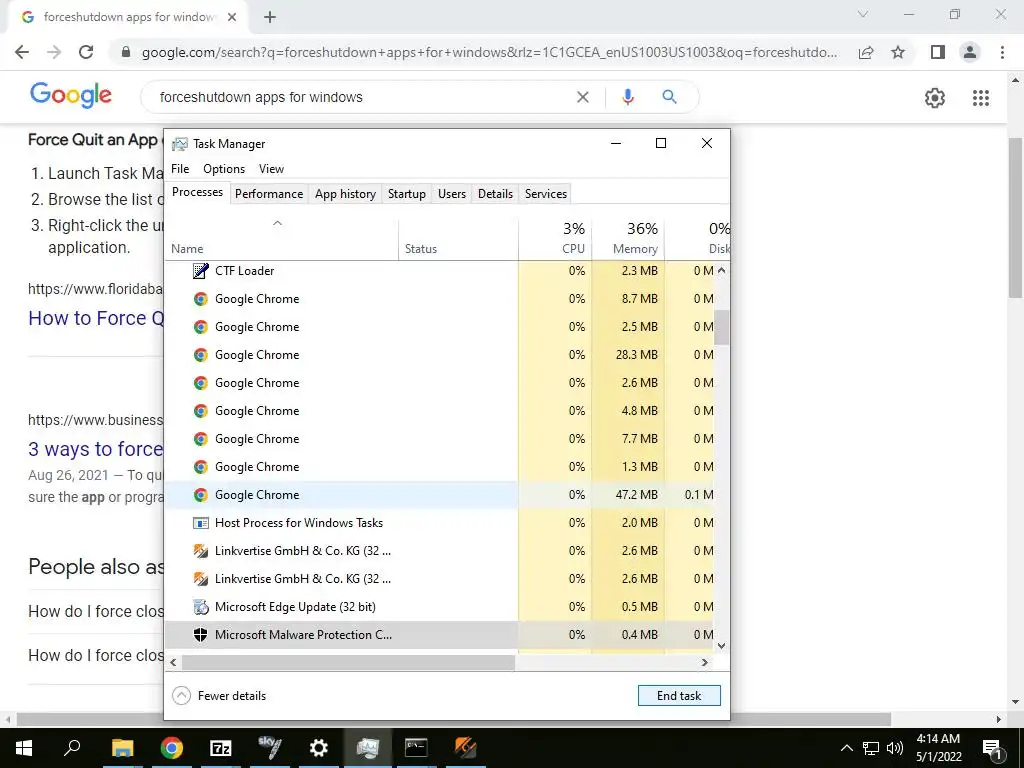Switch to the Services tab
Image resolution: width=1024 pixels, height=768 pixels.
[x=546, y=193]
